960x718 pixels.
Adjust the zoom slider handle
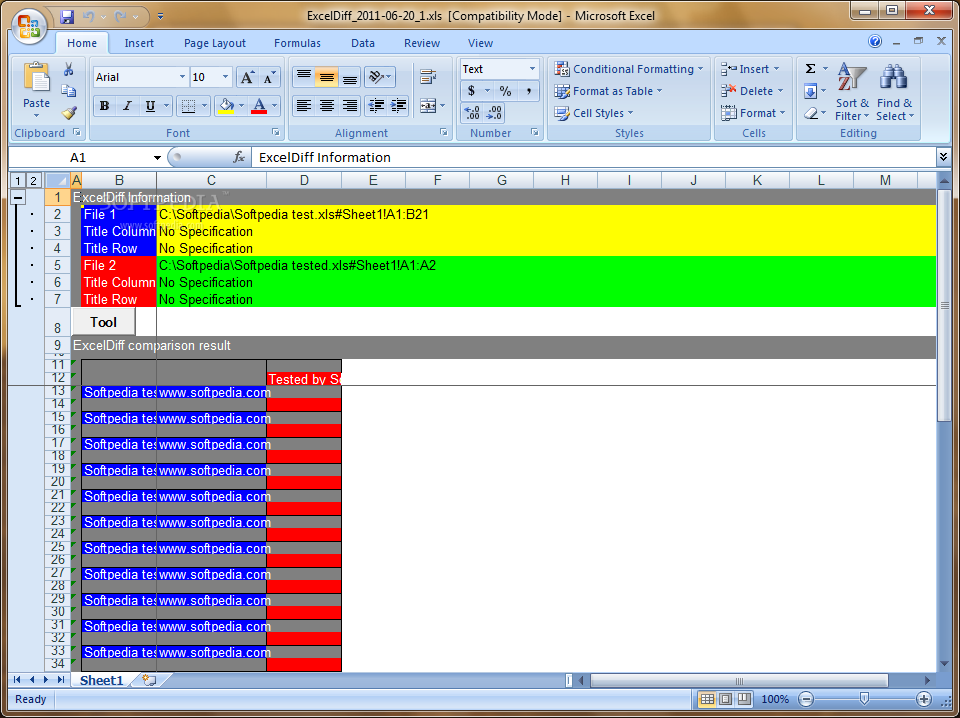864,698
